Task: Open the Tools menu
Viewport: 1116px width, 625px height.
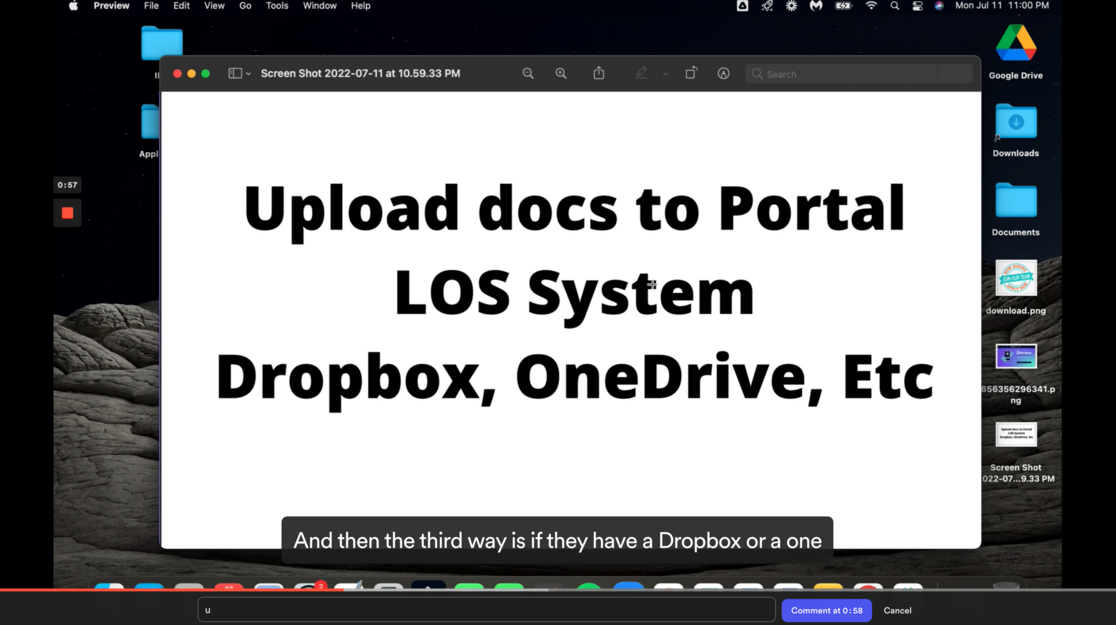Action: [277, 6]
